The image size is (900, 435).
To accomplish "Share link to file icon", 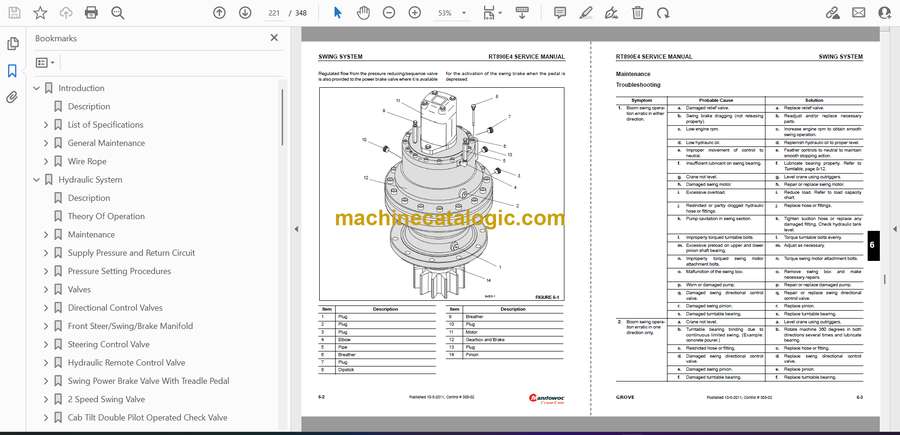I will (x=833, y=13).
